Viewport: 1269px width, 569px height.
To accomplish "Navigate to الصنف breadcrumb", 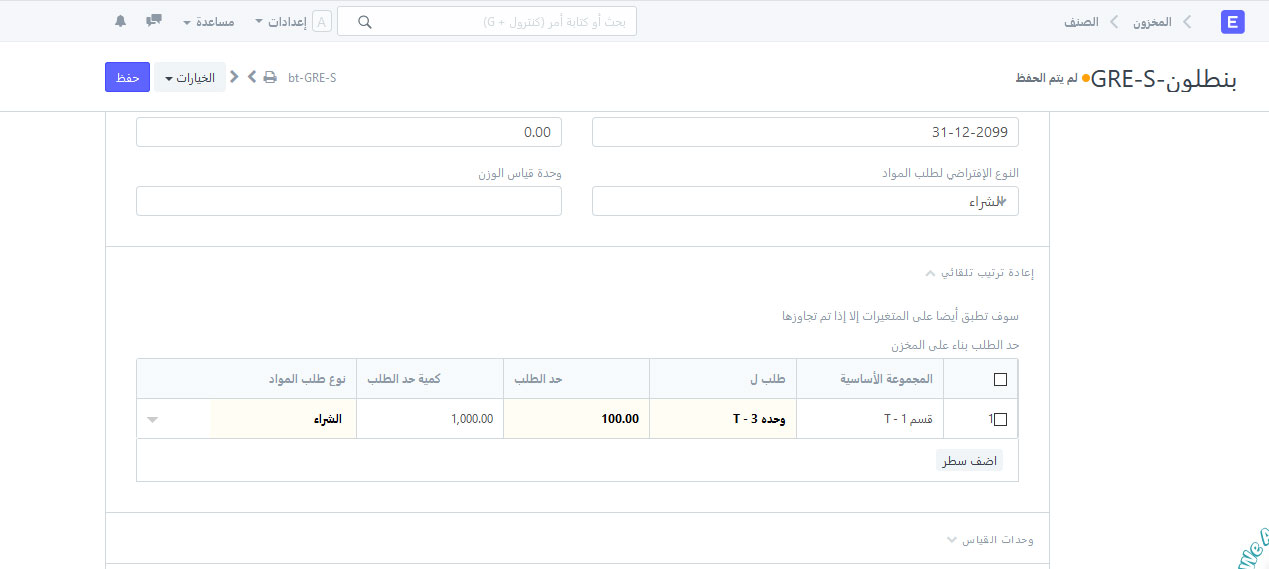I will point(1081,21).
